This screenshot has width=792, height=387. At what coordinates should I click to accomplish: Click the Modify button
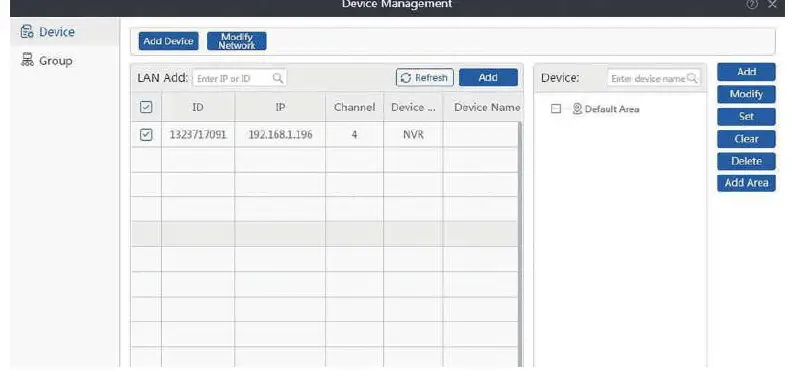[746, 94]
